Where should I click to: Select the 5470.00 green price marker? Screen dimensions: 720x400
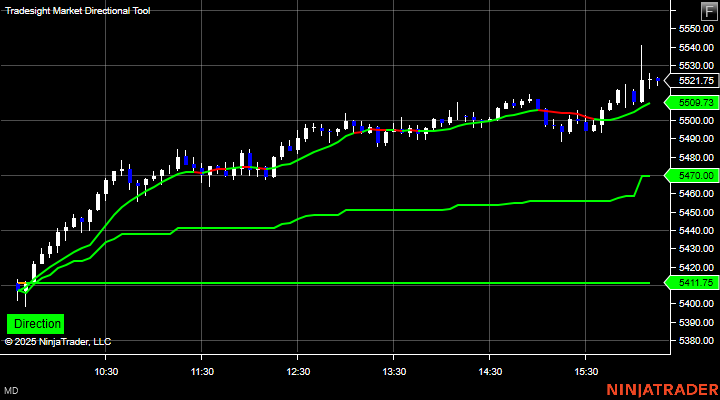coord(692,175)
